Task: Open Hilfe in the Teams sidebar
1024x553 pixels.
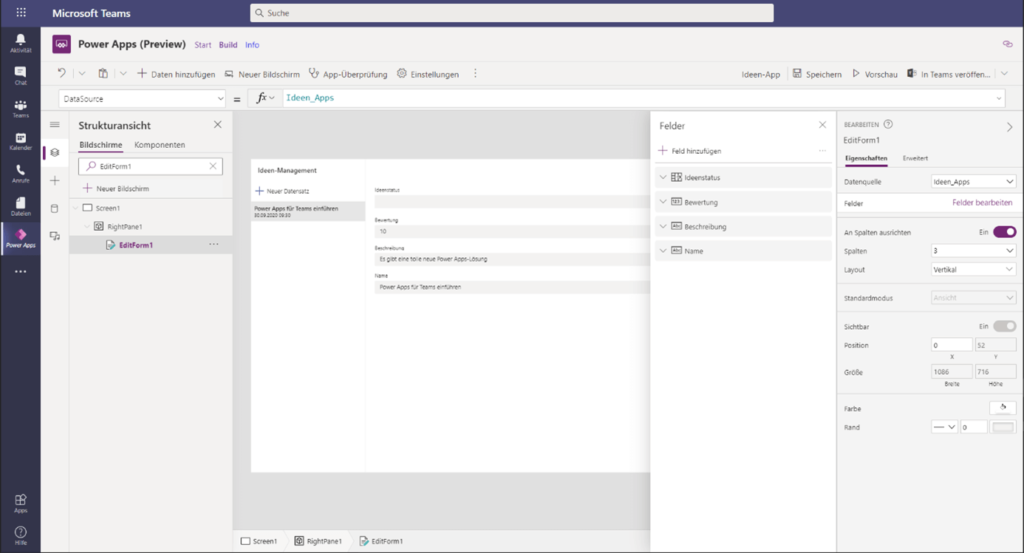Action: (20, 535)
